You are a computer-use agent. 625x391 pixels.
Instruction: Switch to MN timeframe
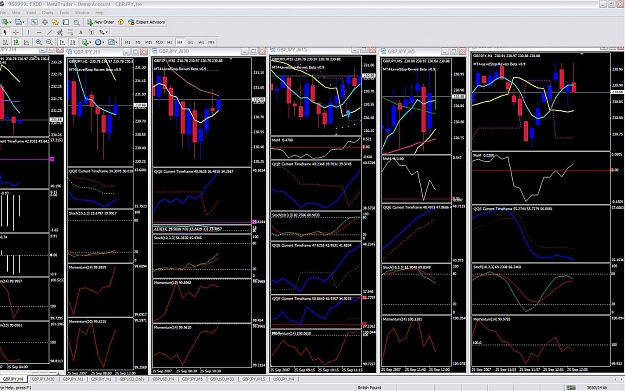click(x=211, y=42)
